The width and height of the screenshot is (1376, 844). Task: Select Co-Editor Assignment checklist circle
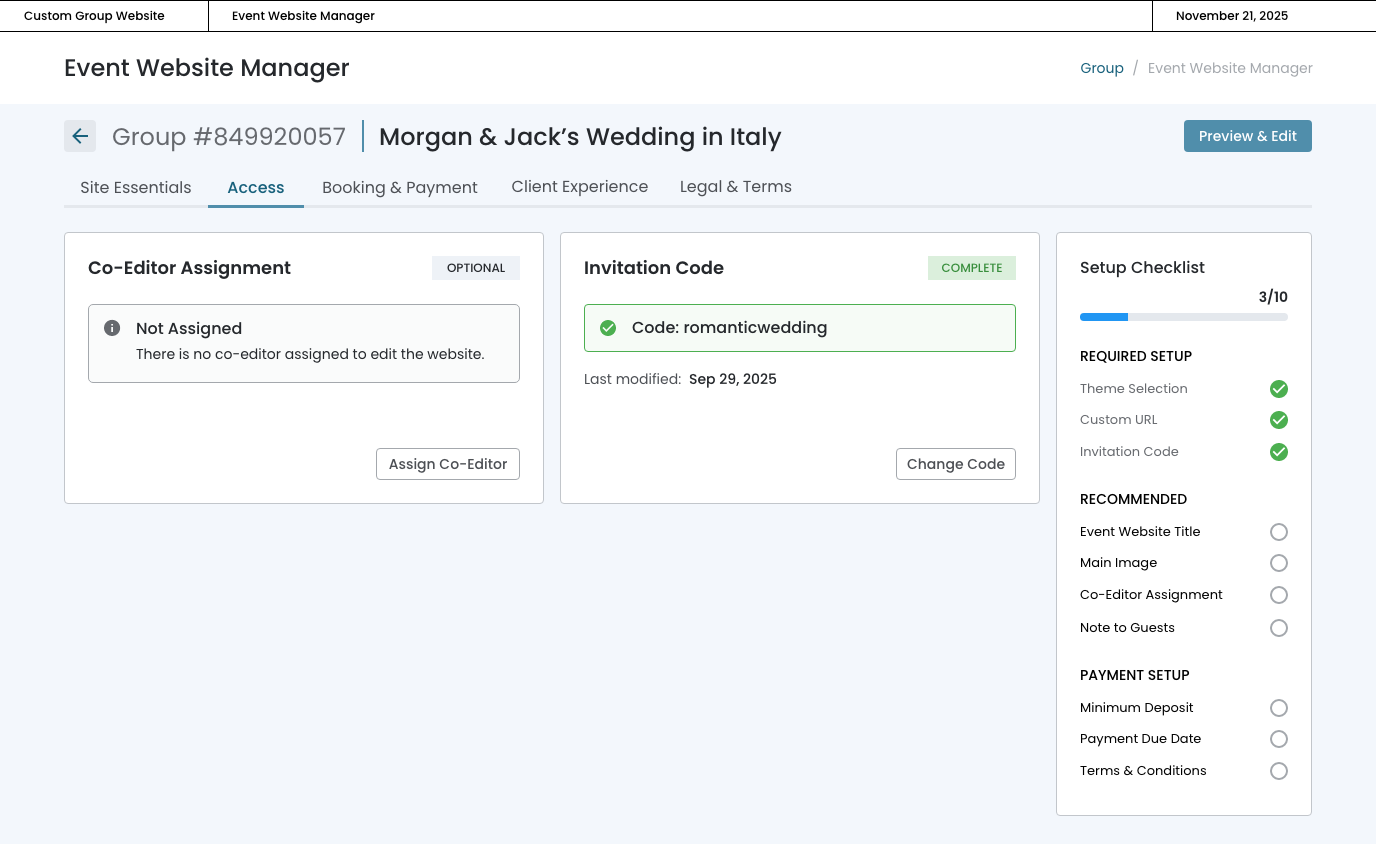1278,595
